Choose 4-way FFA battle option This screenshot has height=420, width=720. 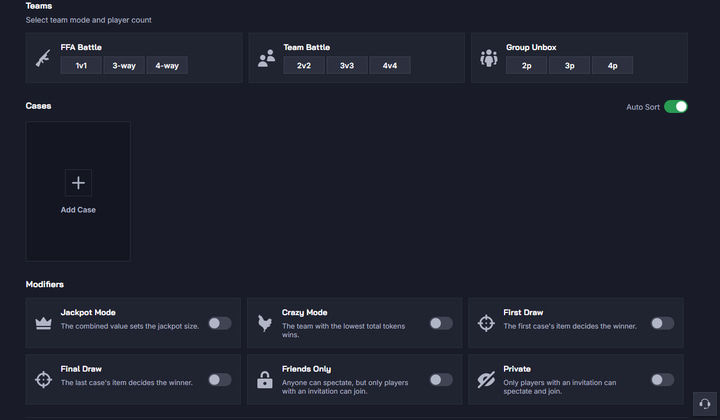(167, 66)
